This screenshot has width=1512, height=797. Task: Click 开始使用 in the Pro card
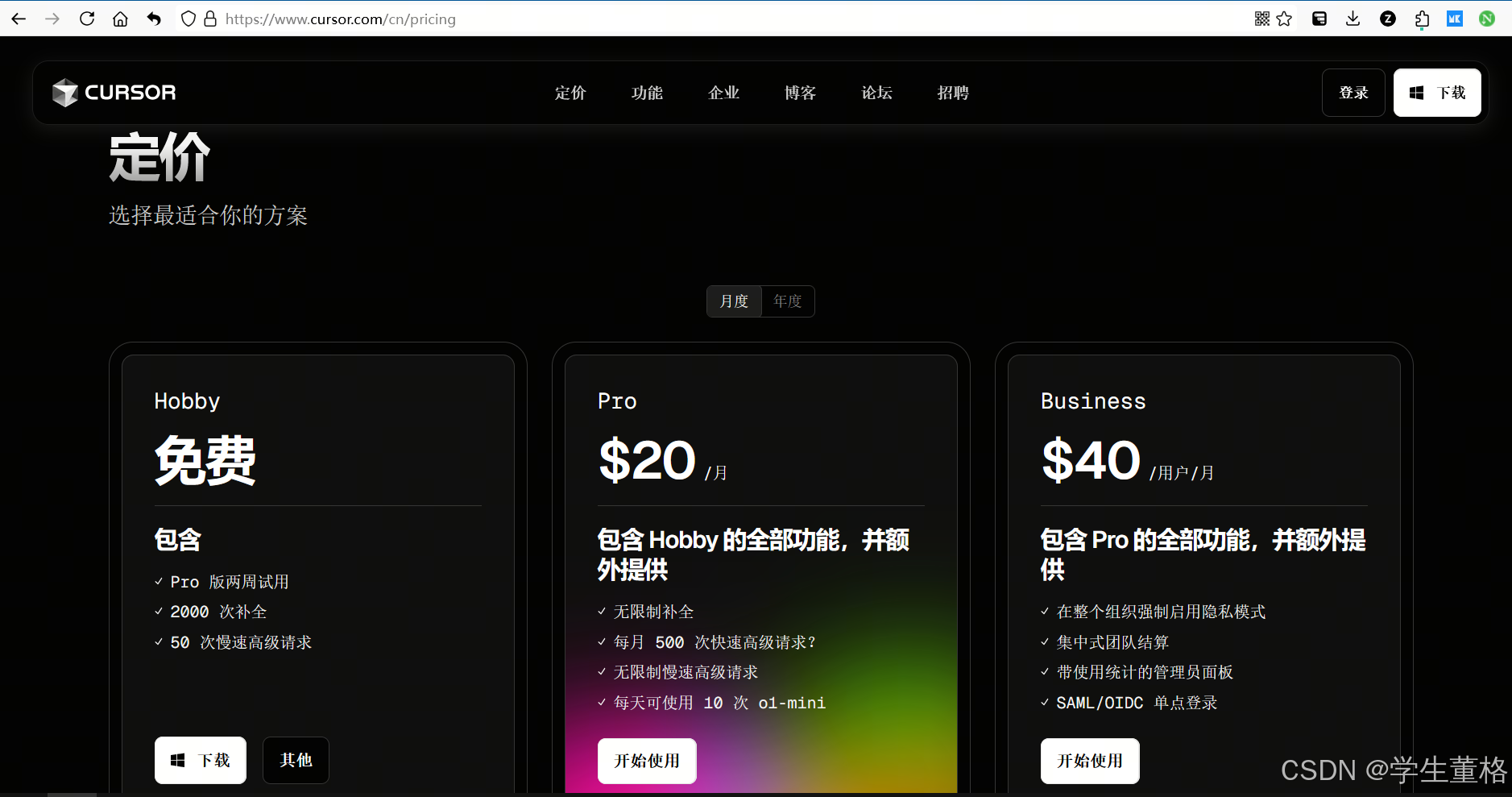tap(647, 761)
